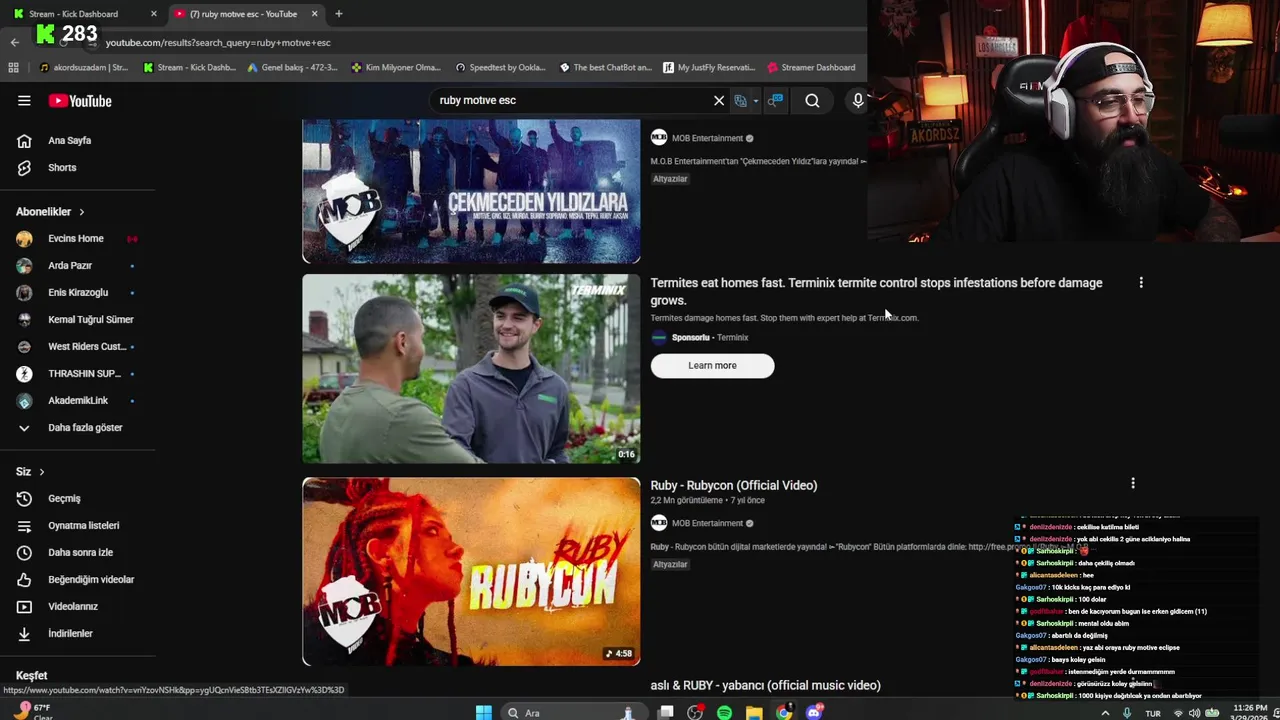Viewport: 1280px width, 720px height.
Task: Open Speedtest by Ookla bookmark
Action: [501, 68]
